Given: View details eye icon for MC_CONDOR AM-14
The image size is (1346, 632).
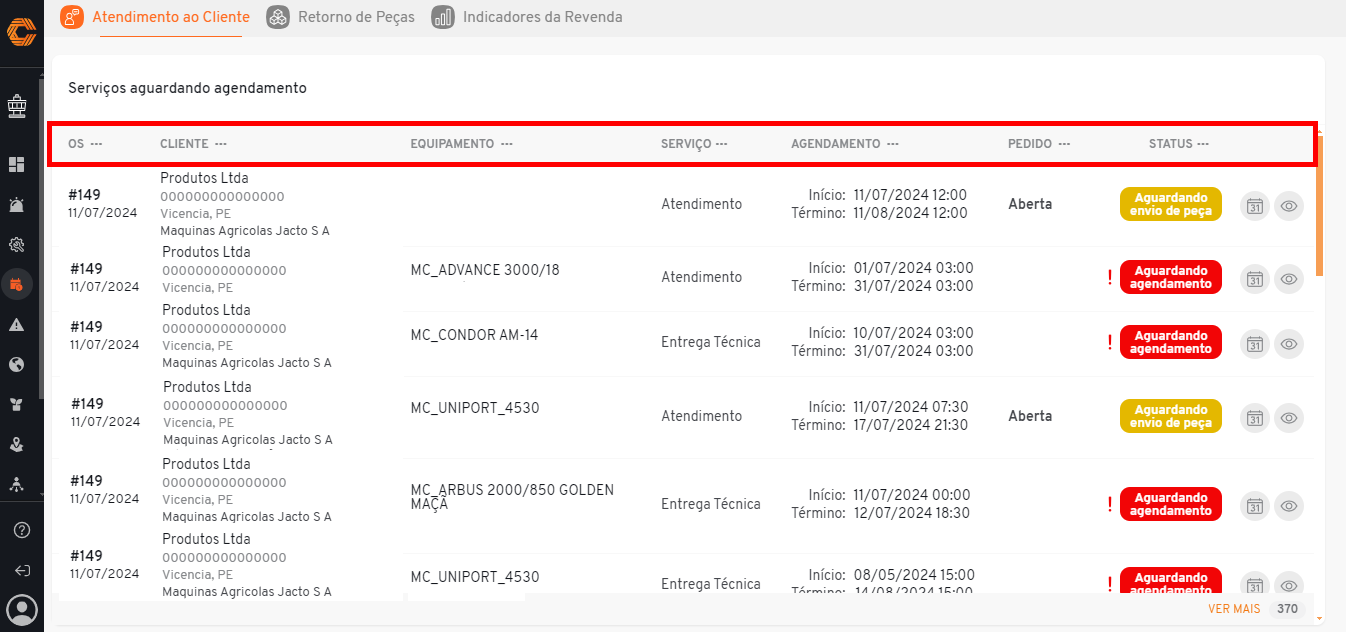Looking at the screenshot, I should click(x=1289, y=344).
